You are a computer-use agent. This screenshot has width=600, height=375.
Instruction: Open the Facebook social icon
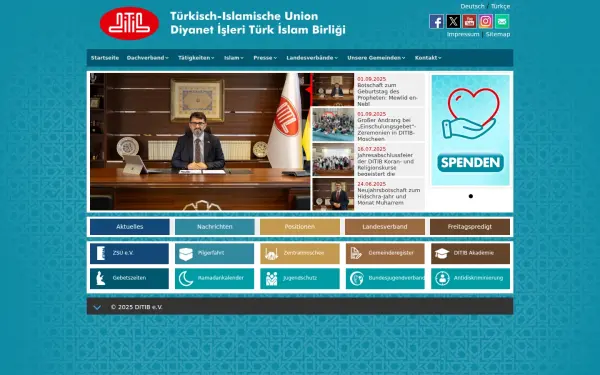436,21
